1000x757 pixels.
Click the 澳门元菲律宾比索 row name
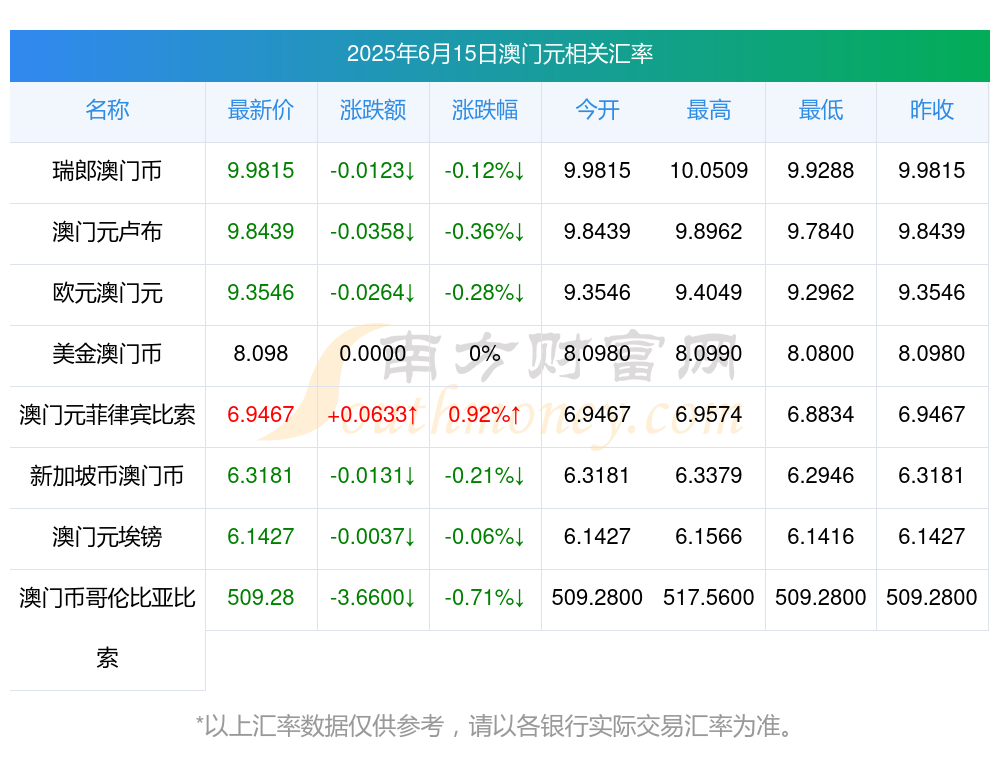pyautogui.click(x=107, y=415)
